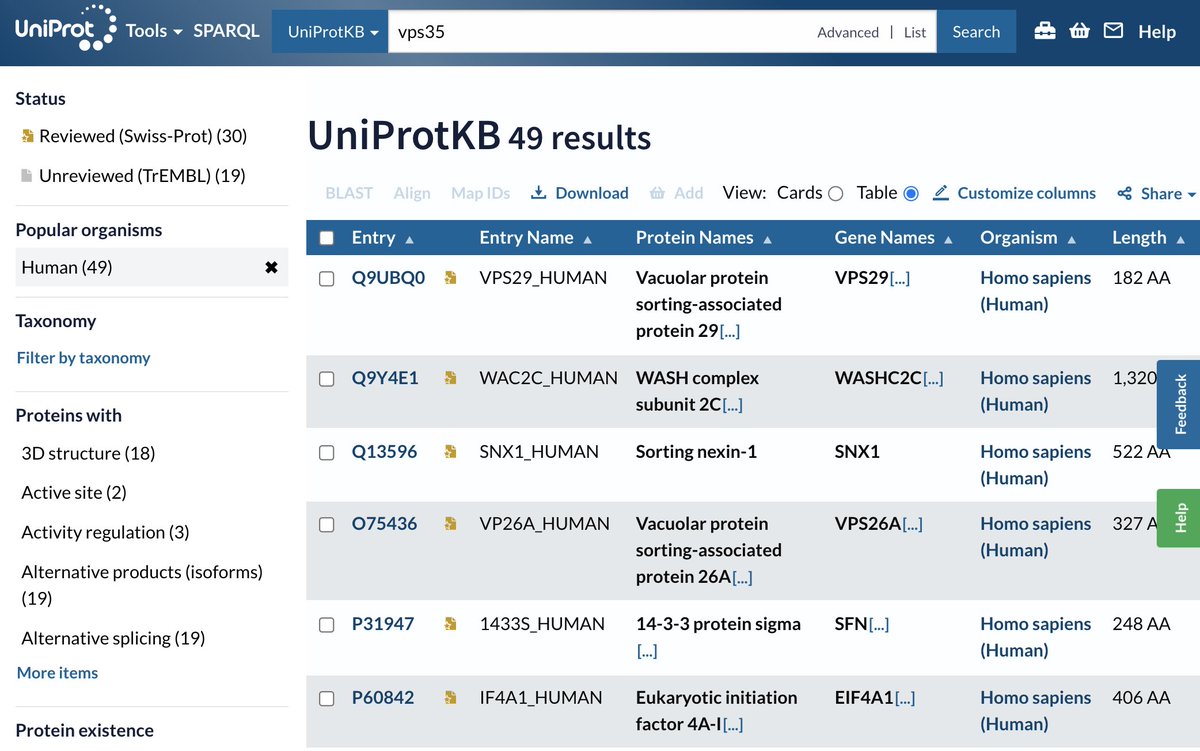The height and width of the screenshot is (751, 1200).
Task: Open Customize columns
Action: click(x=1014, y=194)
